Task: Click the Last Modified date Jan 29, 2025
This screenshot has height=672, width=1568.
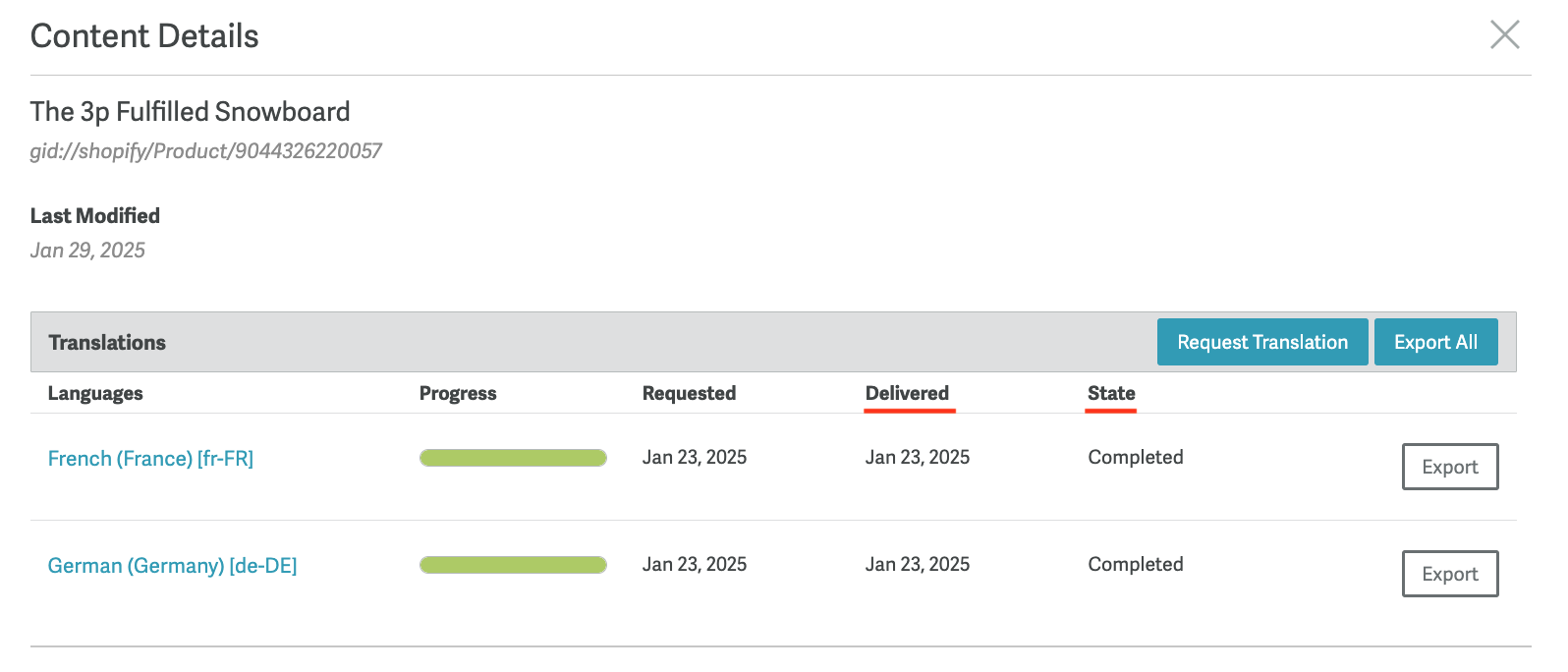Action: (x=87, y=251)
